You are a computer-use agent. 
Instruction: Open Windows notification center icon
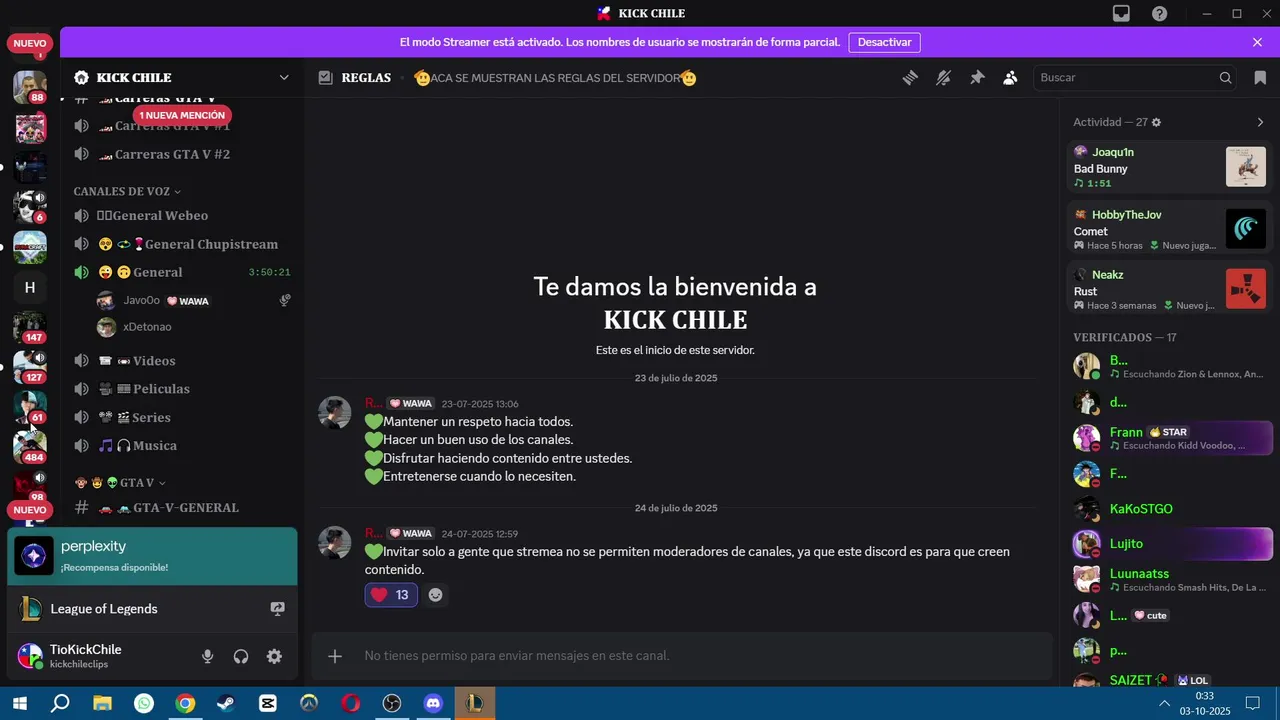pos(1252,704)
